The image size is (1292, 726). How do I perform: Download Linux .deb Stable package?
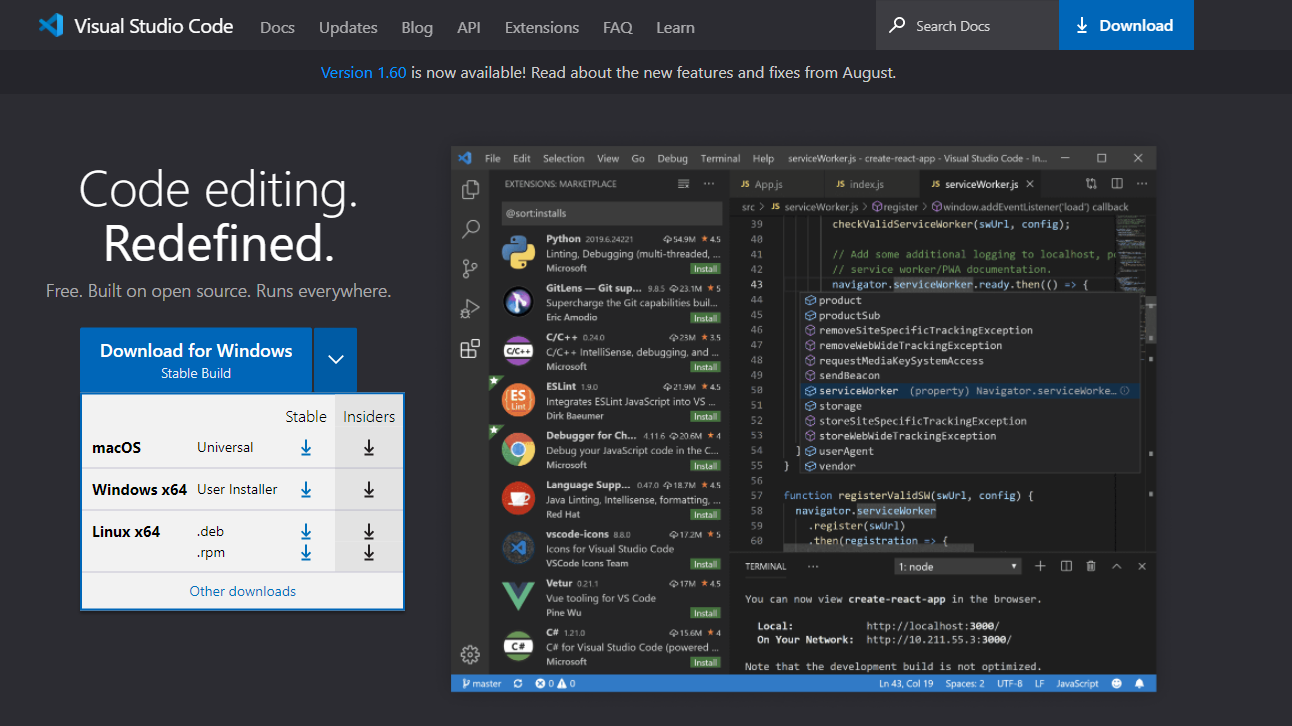point(306,532)
